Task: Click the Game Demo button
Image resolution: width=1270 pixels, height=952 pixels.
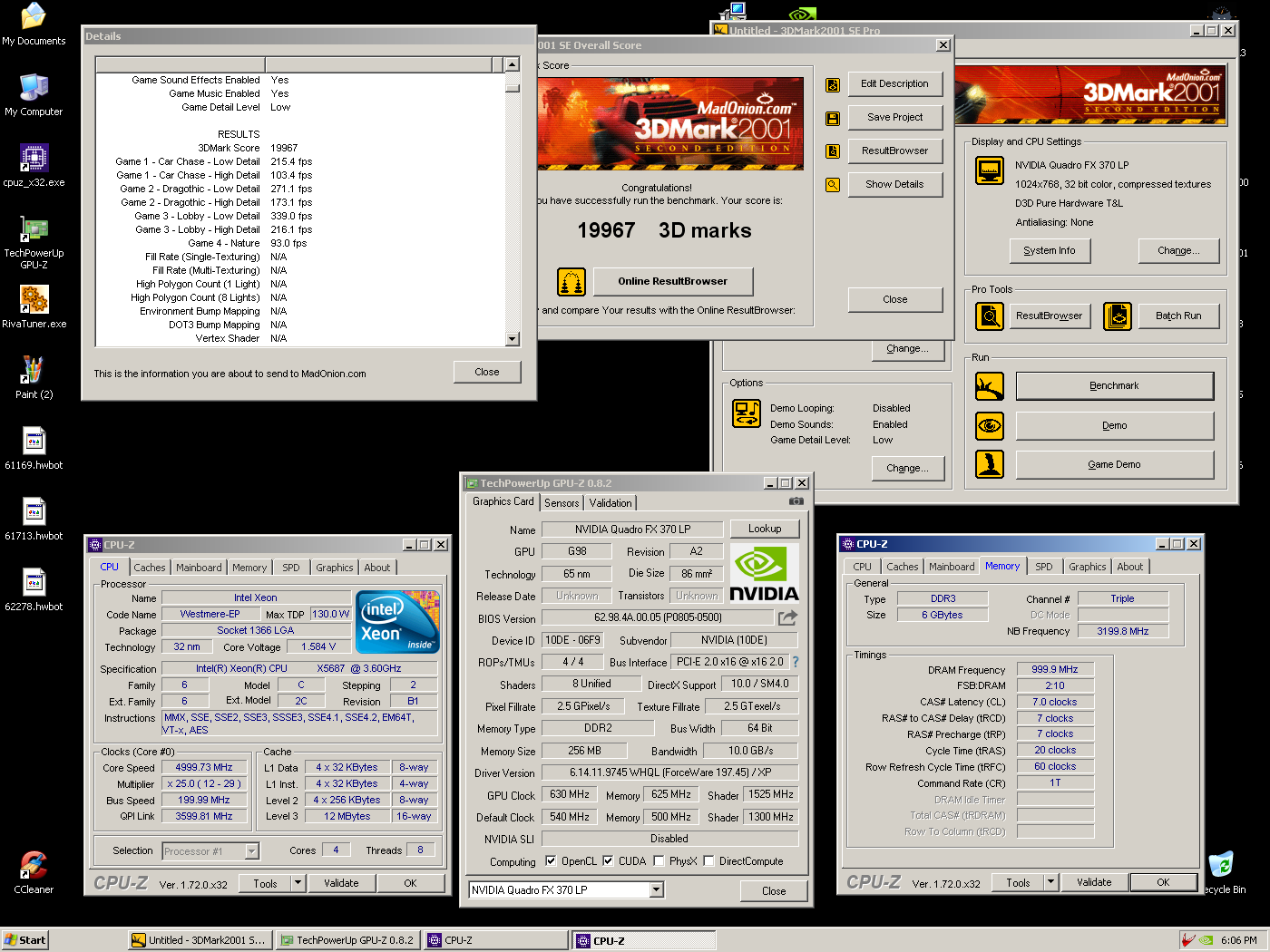Action: 1115,465
